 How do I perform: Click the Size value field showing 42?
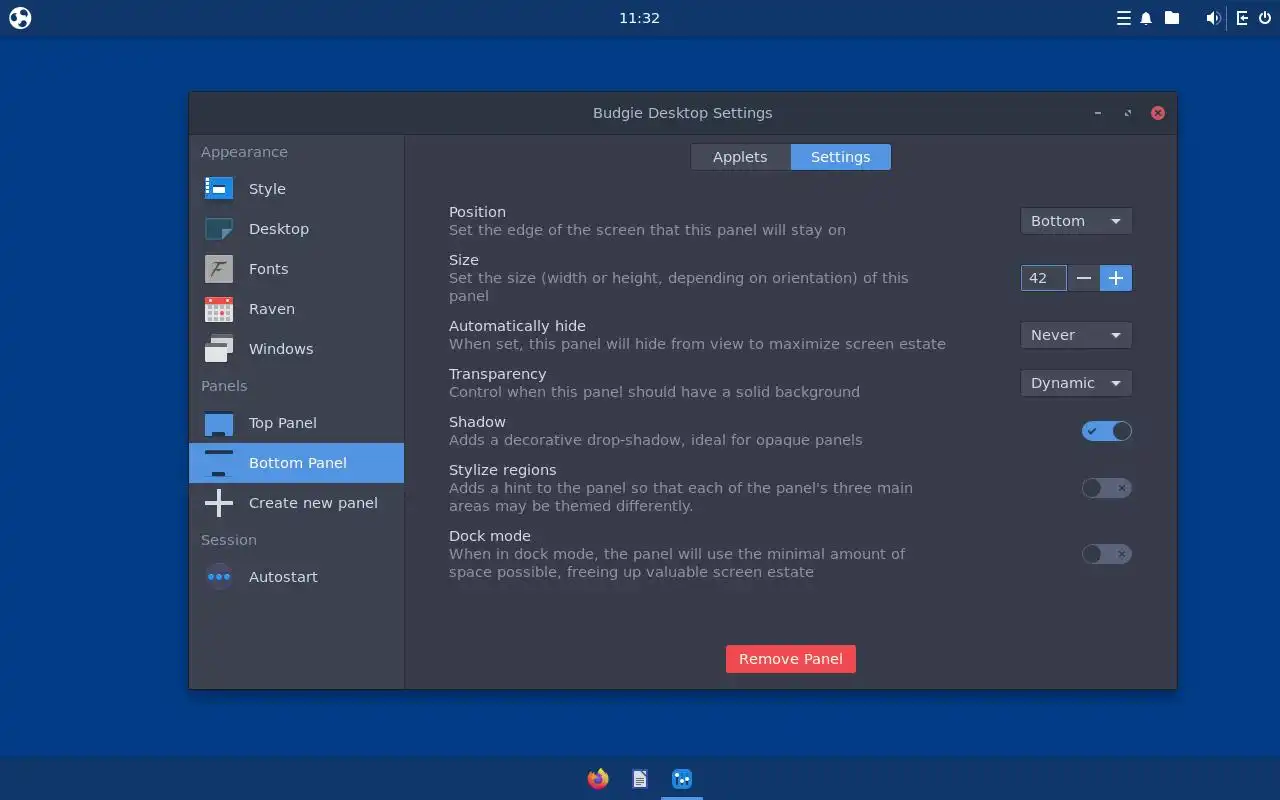pos(1043,278)
